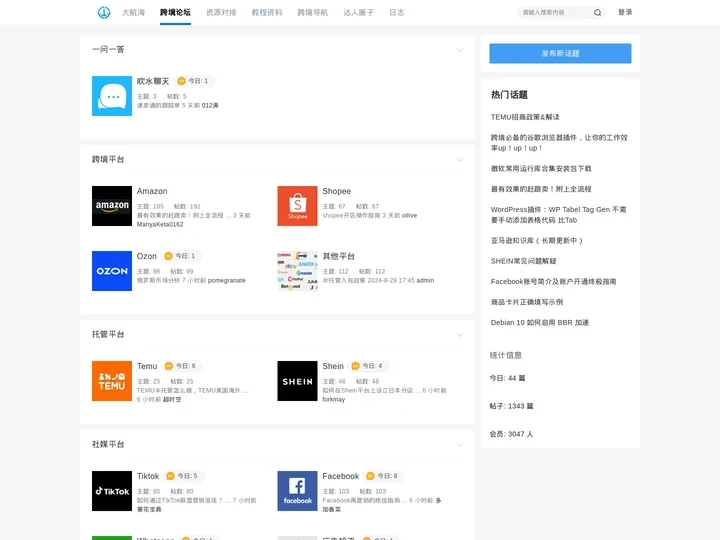Screen dimensions: 720x540
Task: Open the Ozon forum title link
Action: click(146, 256)
